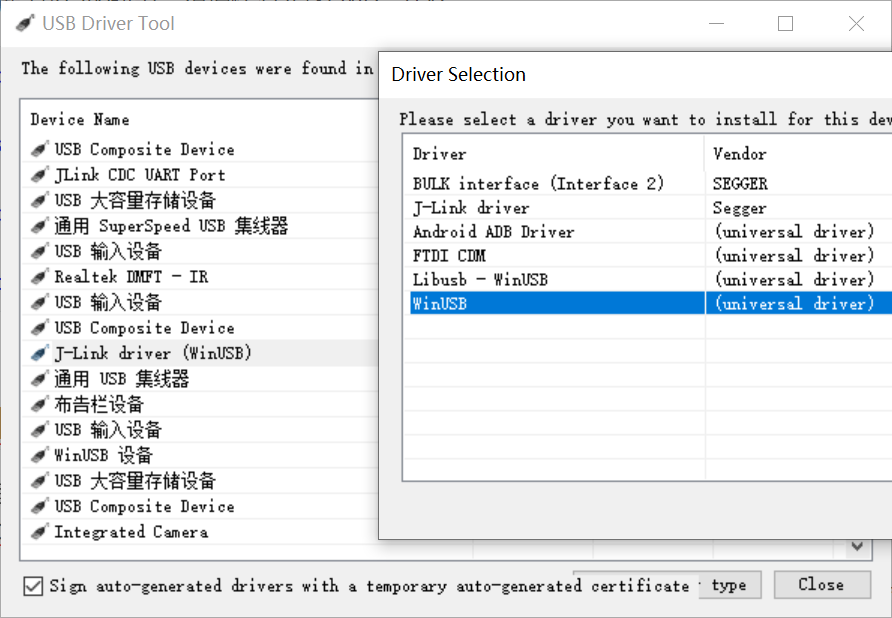Click the icon beside JLink CDC UART Port

[39, 175]
